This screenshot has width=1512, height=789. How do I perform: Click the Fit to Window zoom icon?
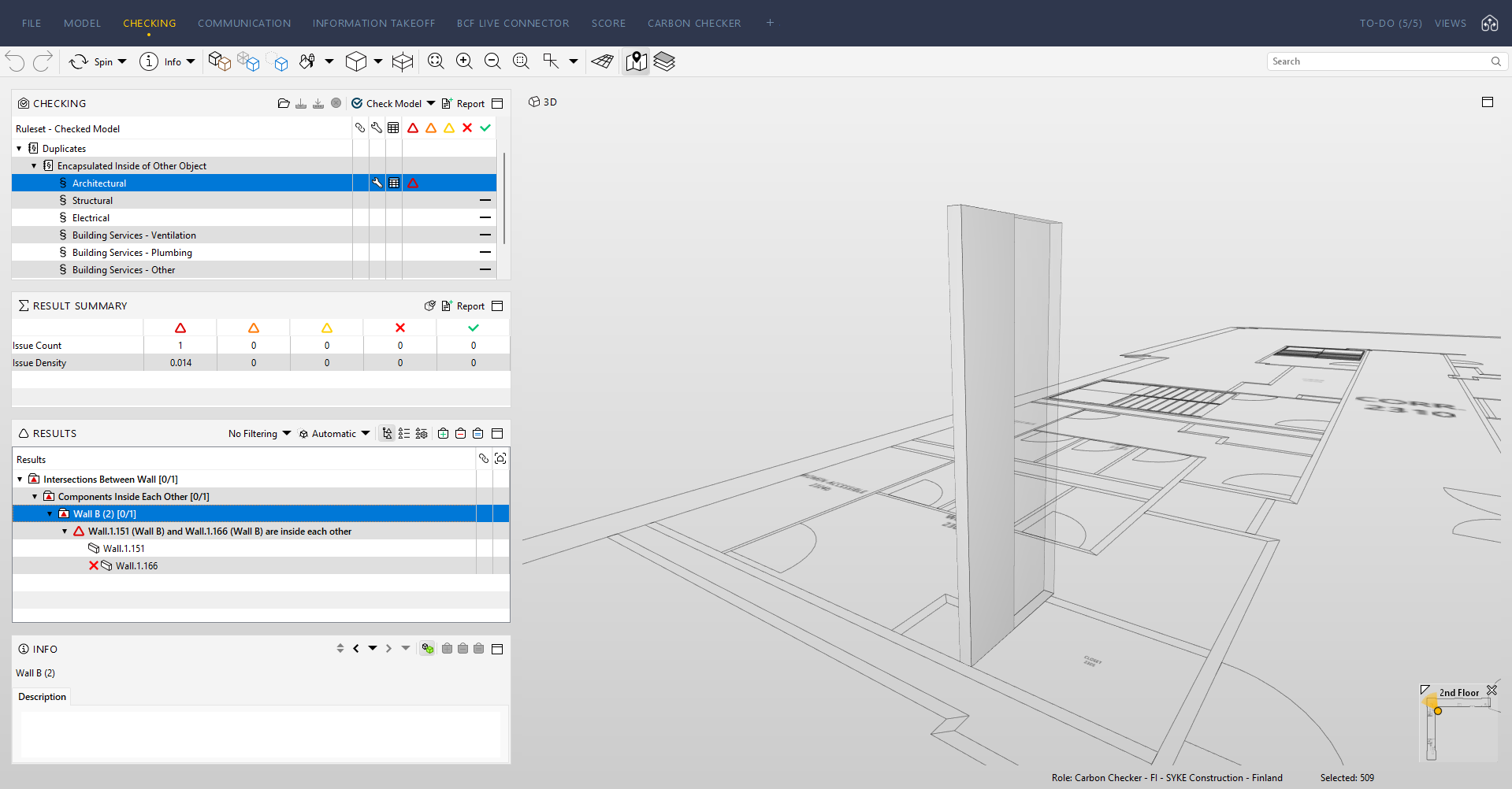click(x=436, y=61)
